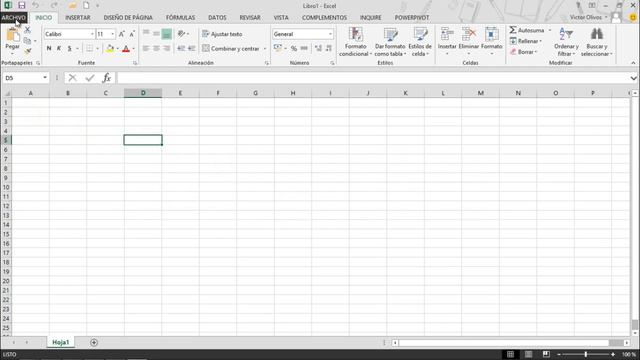Click increase decimals icon
Image resolution: width=640 pixels, height=360 pixels.
click(x=318, y=49)
